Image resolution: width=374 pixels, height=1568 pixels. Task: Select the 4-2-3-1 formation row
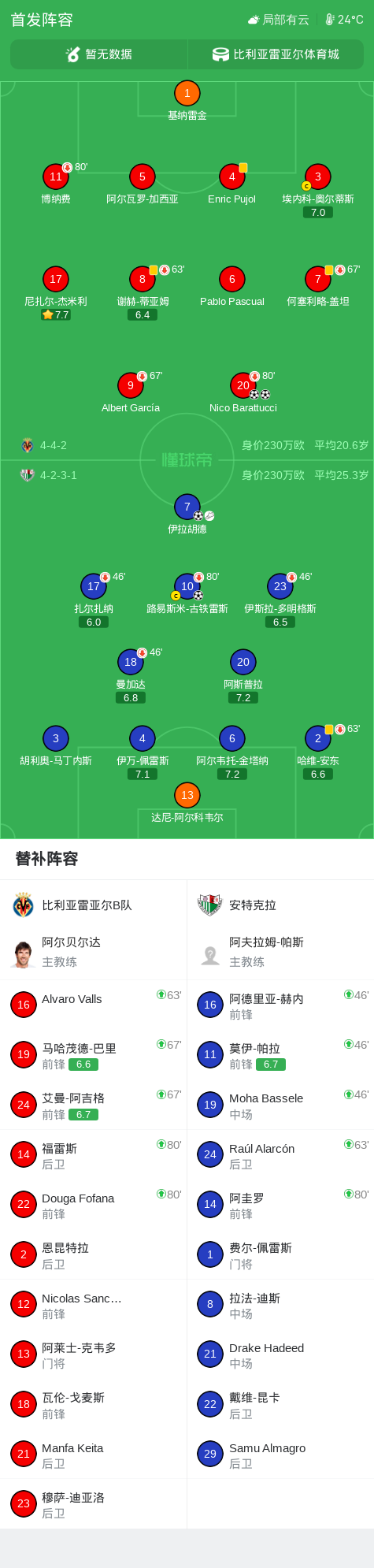pos(187,475)
